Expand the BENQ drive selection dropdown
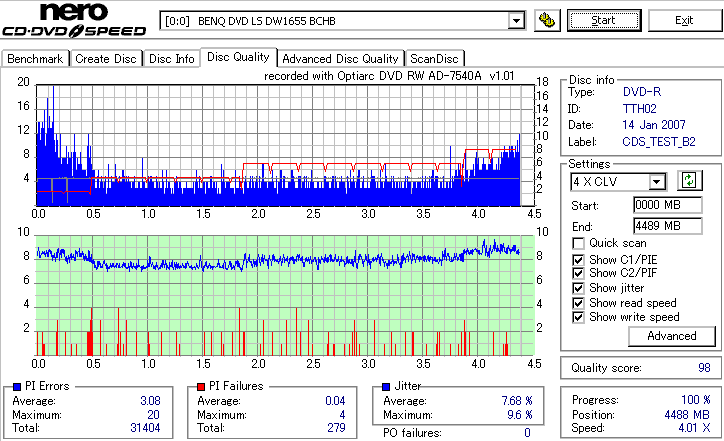The width and height of the screenshot is (724, 441). click(516, 21)
